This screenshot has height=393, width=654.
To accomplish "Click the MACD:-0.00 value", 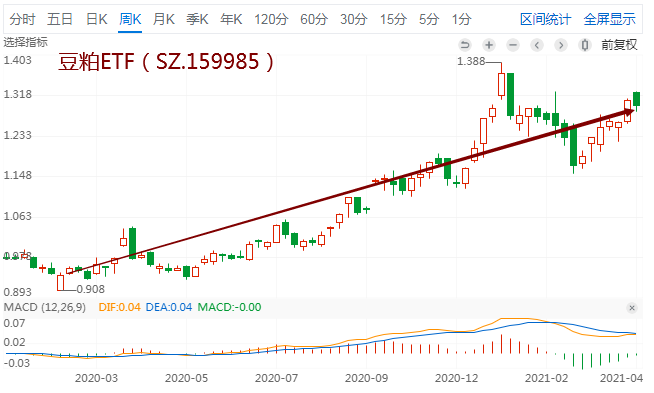I will point(229,307).
